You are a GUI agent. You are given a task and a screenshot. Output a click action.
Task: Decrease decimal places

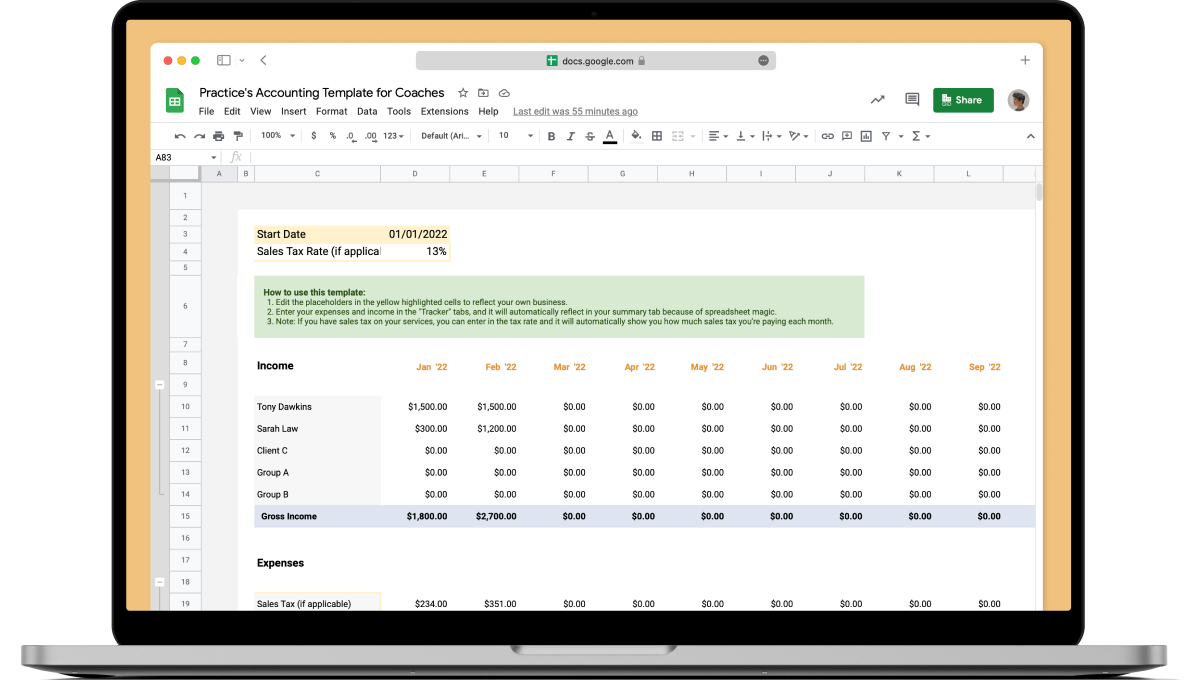coord(350,137)
